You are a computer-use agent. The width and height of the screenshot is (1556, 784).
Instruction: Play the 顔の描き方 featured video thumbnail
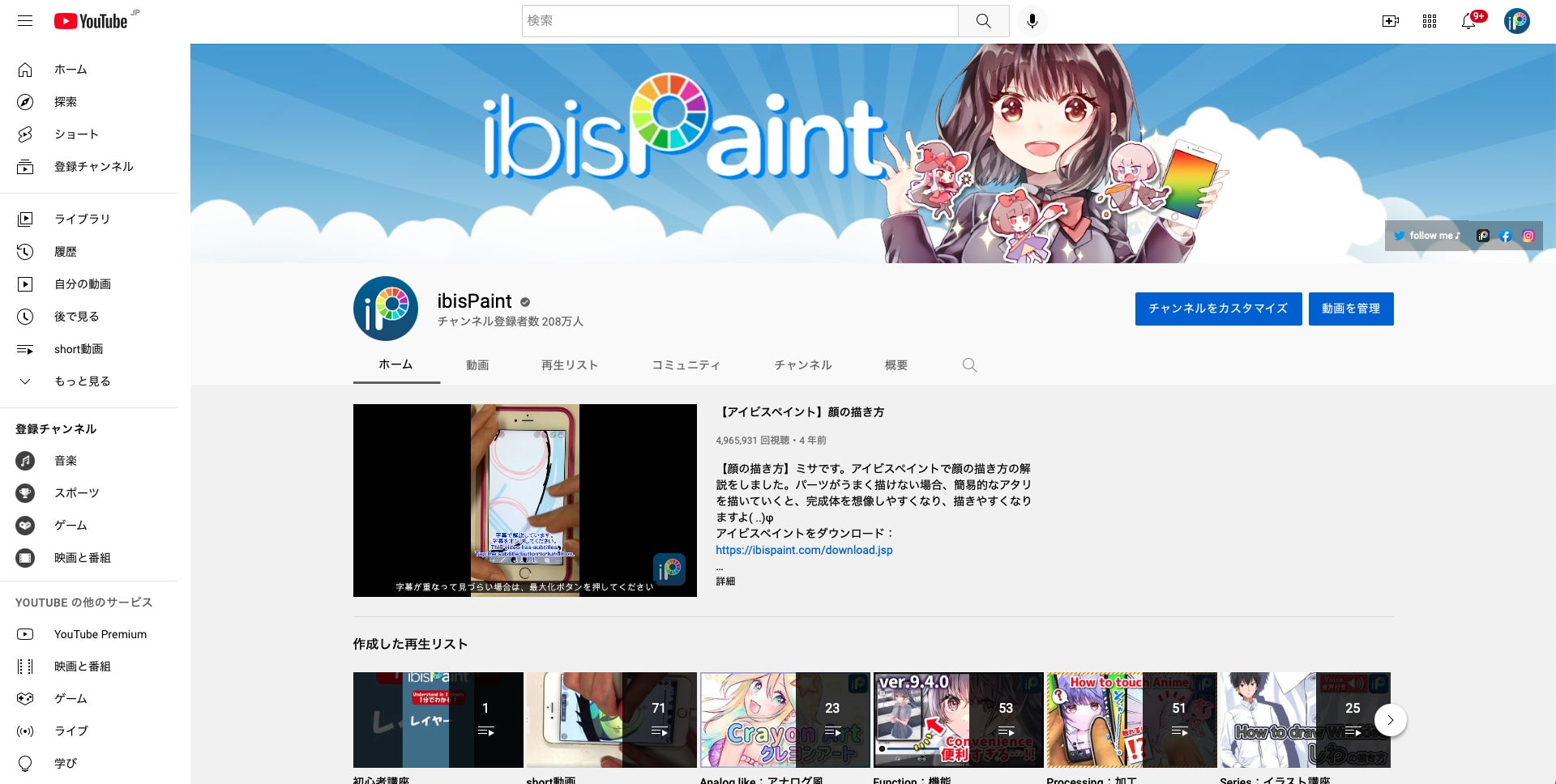click(x=524, y=500)
